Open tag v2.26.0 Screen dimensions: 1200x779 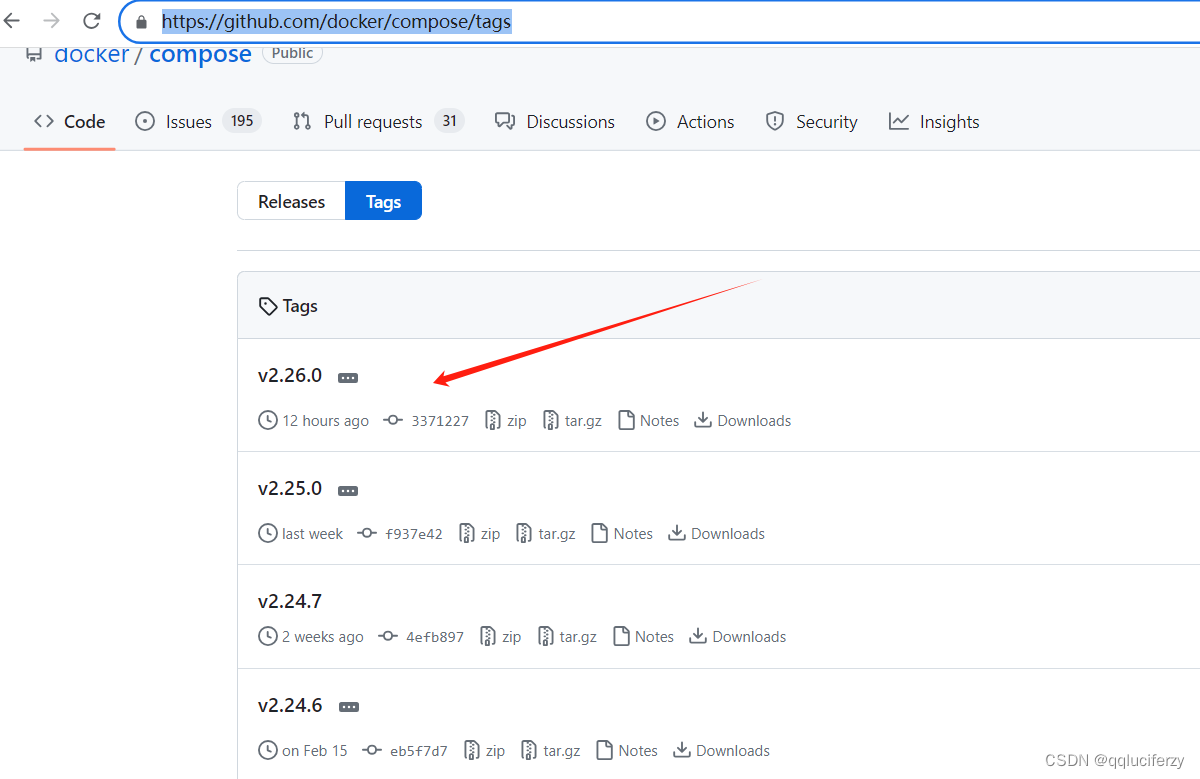[x=290, y=376]
